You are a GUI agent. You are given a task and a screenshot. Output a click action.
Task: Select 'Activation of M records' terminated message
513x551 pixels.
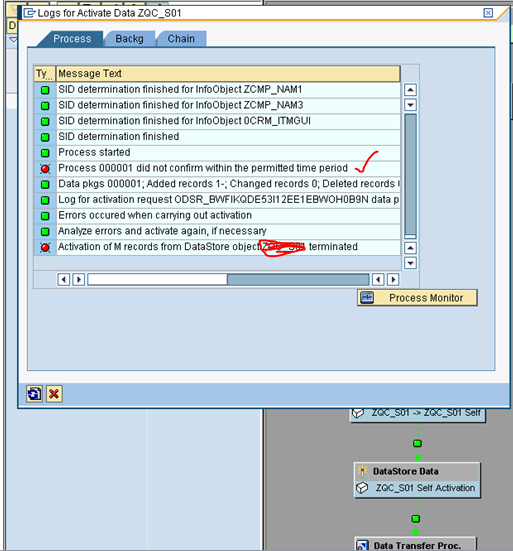(x=228, y=247)
